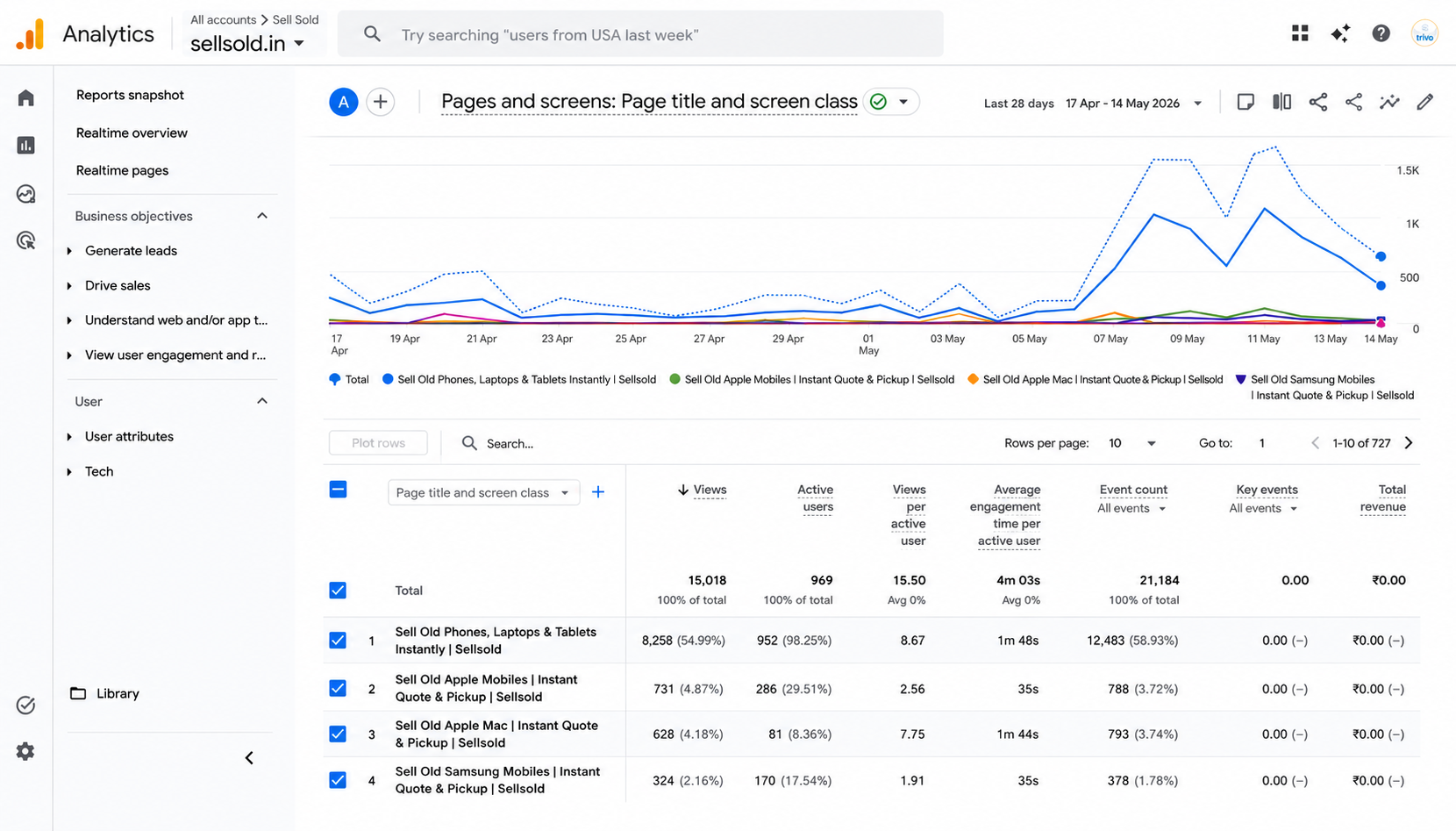
Task: Uncheck the Sell Old Apple Mac row checkbox
Action: pos(338,734)
